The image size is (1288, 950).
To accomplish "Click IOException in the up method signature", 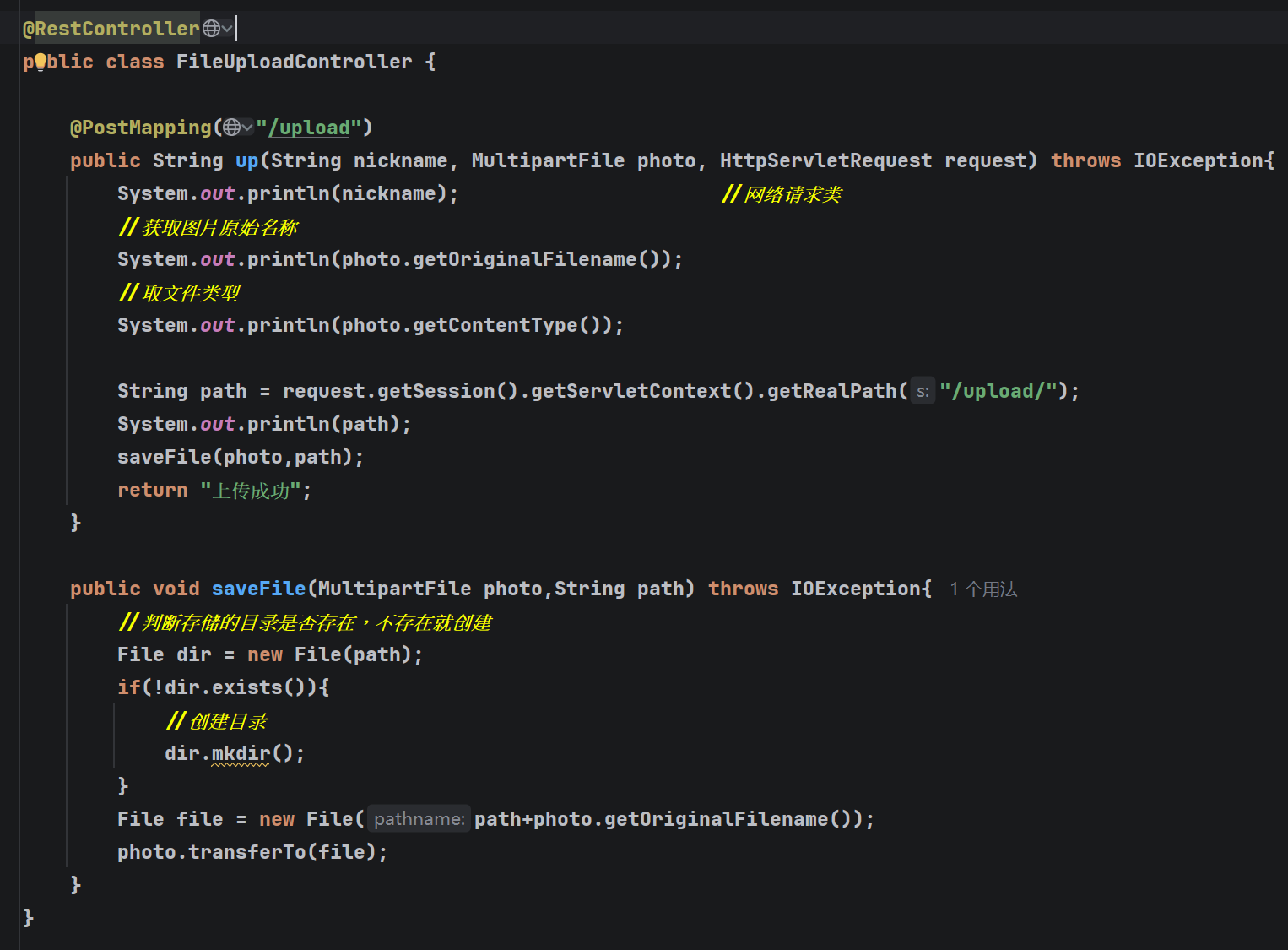I will [x=1198, y=160].
